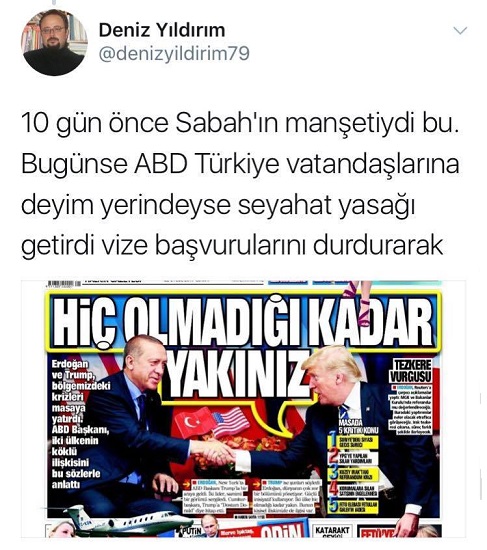
Task: Select the tweet text about Sabah's manşet
Action: coord(240,184)
